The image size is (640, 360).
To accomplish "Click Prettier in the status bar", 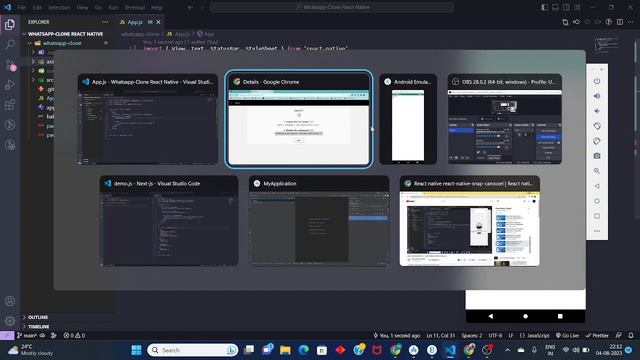I will pyautogui.click(x=597, y=336).
